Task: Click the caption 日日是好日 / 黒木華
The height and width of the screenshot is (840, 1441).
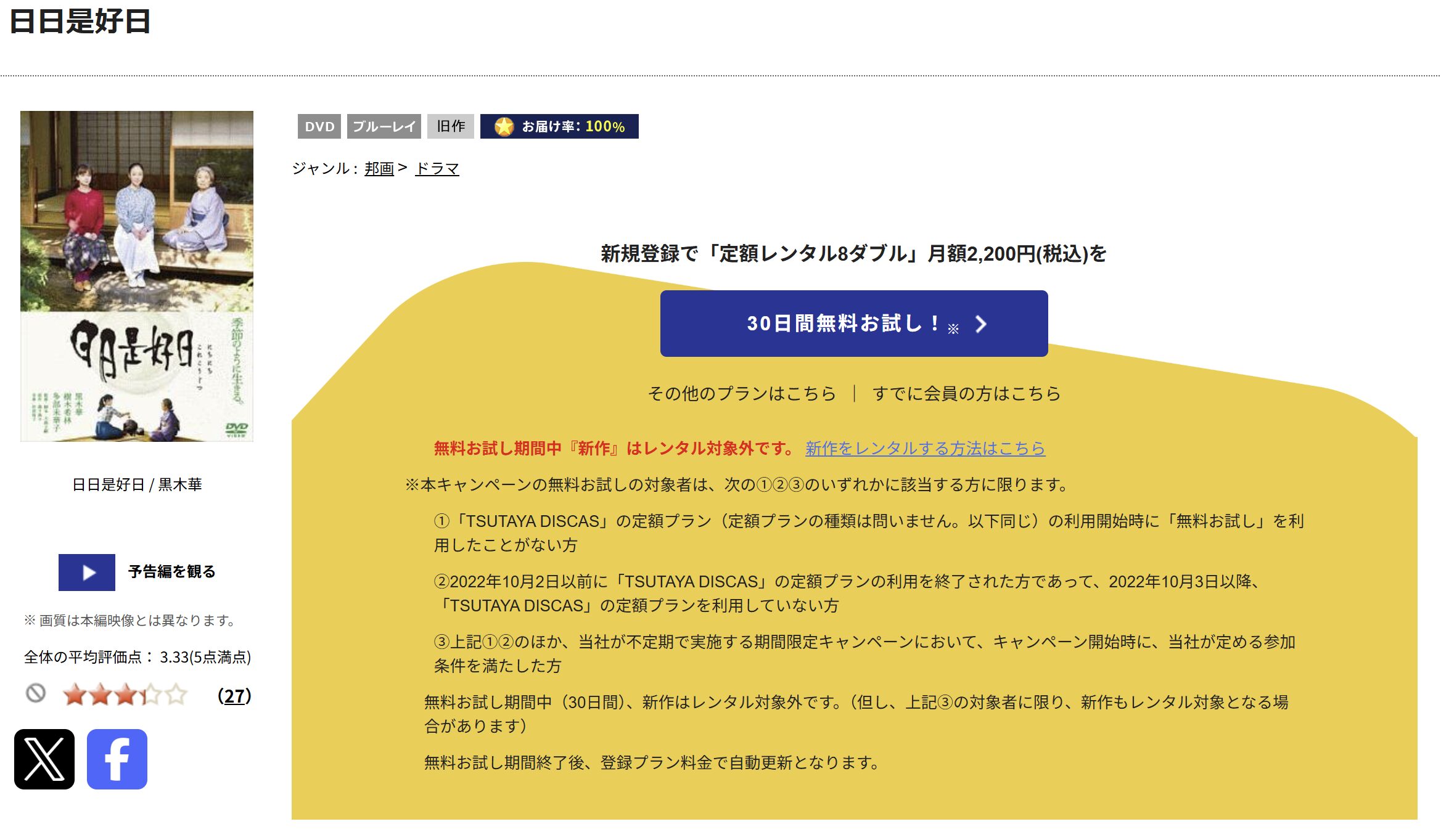Action: click(137, 484)
